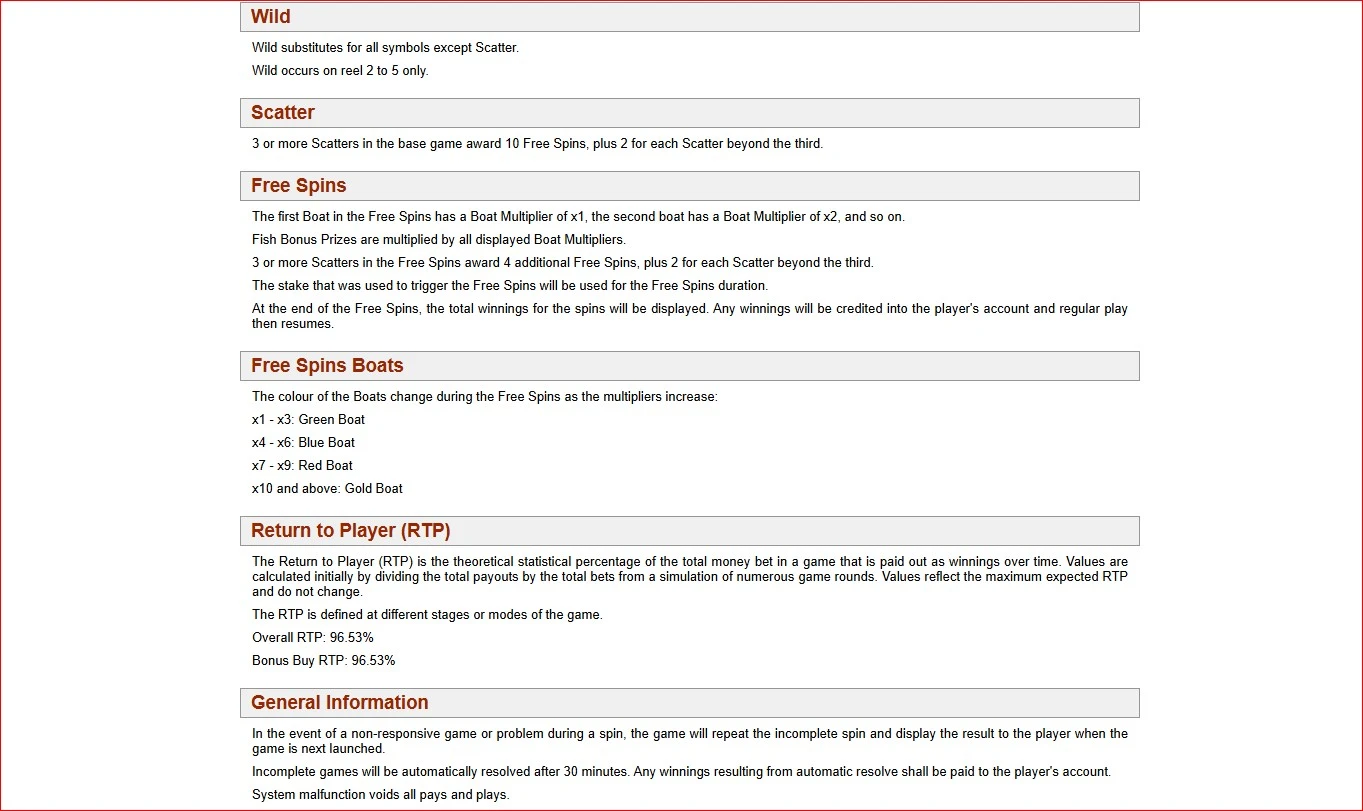Click the Free Spins section heading

pos(689,186)
